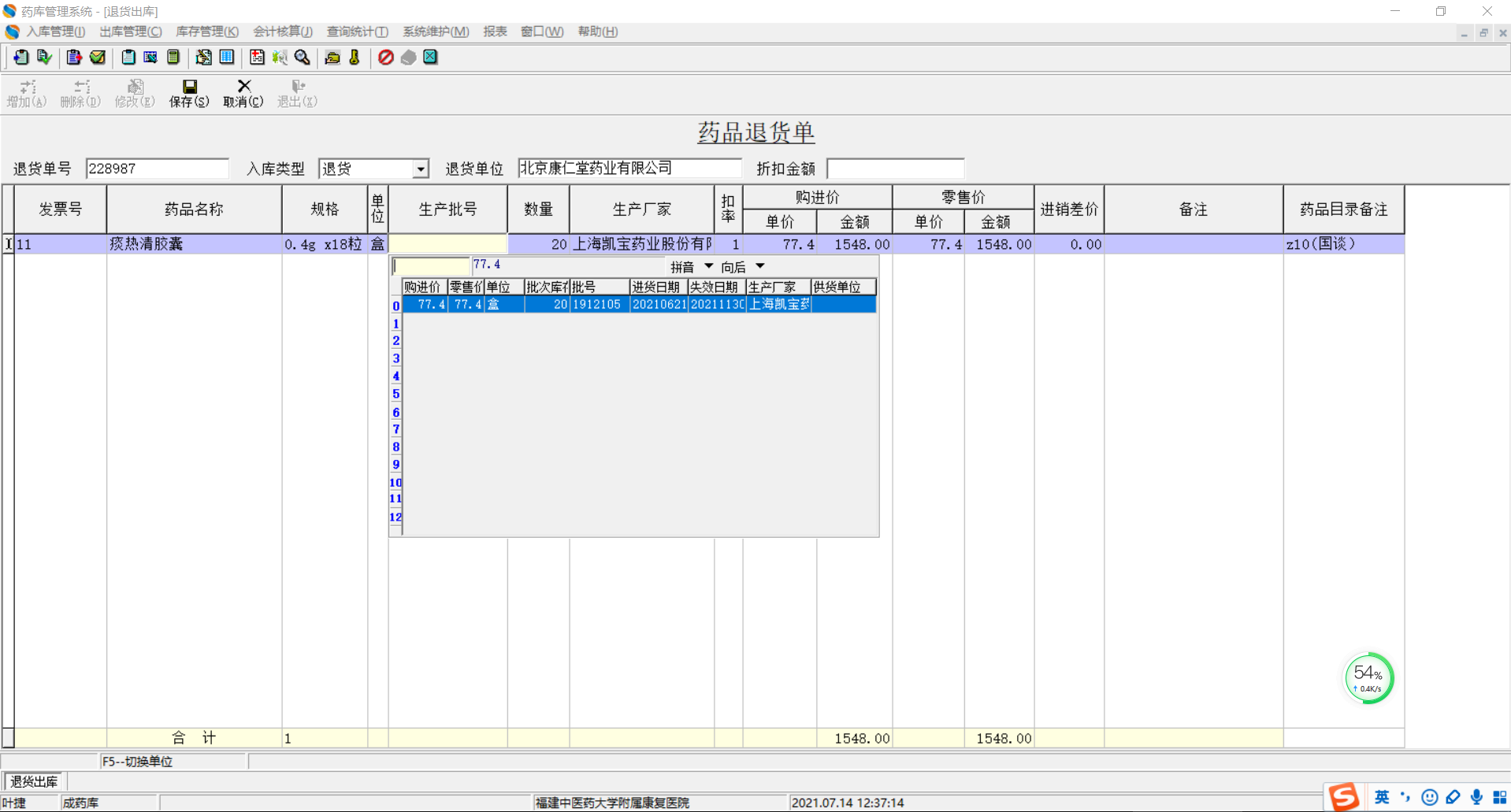The width and height of the screenshot is (1511, 812).
Task: Click the IME microphone voice input icon
Action: pos(1477,798)
